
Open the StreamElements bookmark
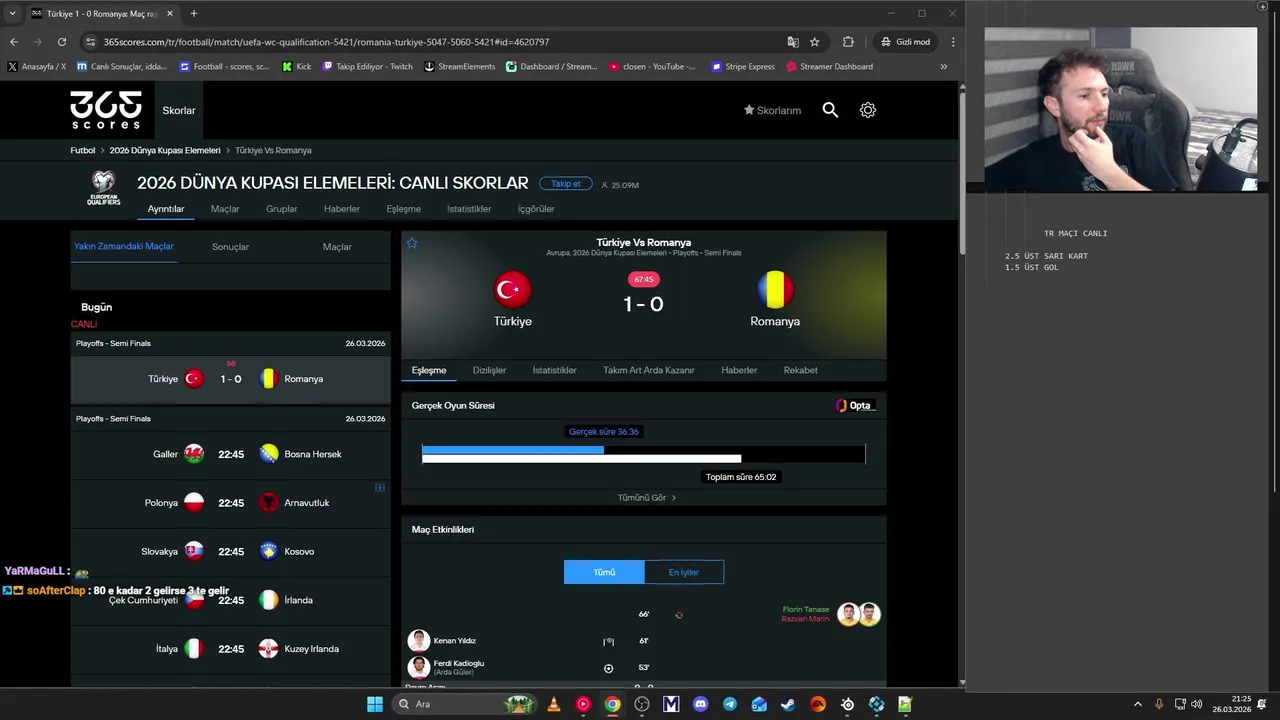[x=460, y=67]
